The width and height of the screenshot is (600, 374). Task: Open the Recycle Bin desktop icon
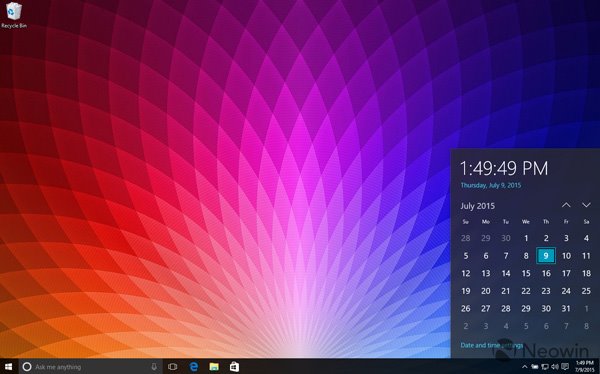click(x=14, y=15)
